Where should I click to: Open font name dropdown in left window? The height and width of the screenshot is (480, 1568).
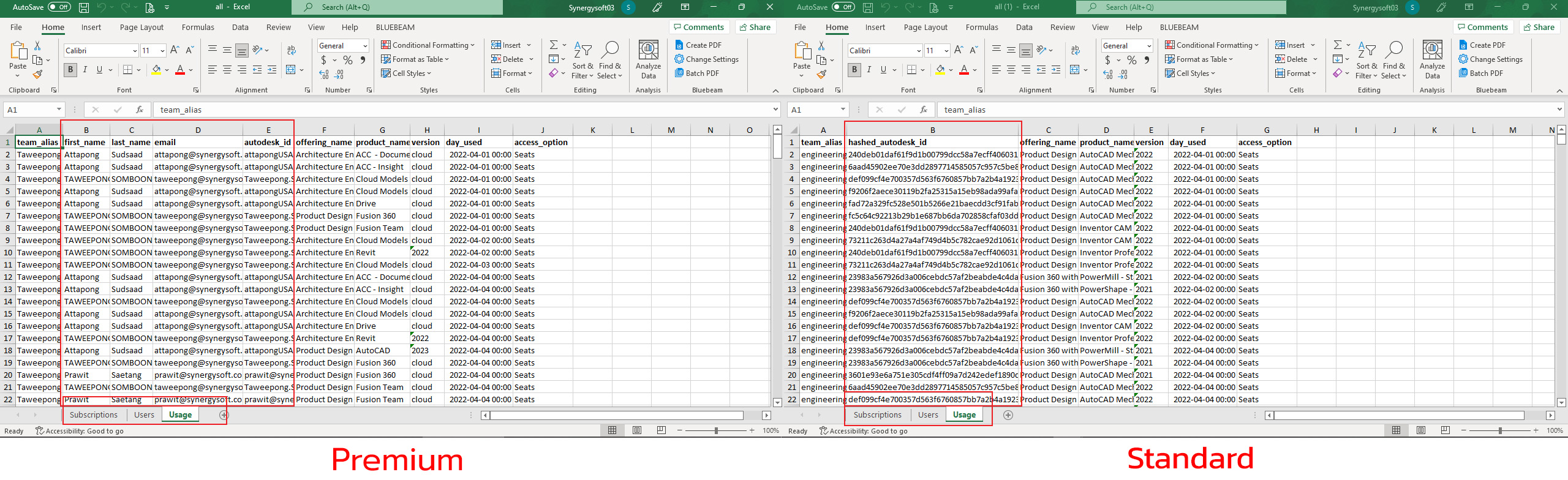click(x=135, y=51)
